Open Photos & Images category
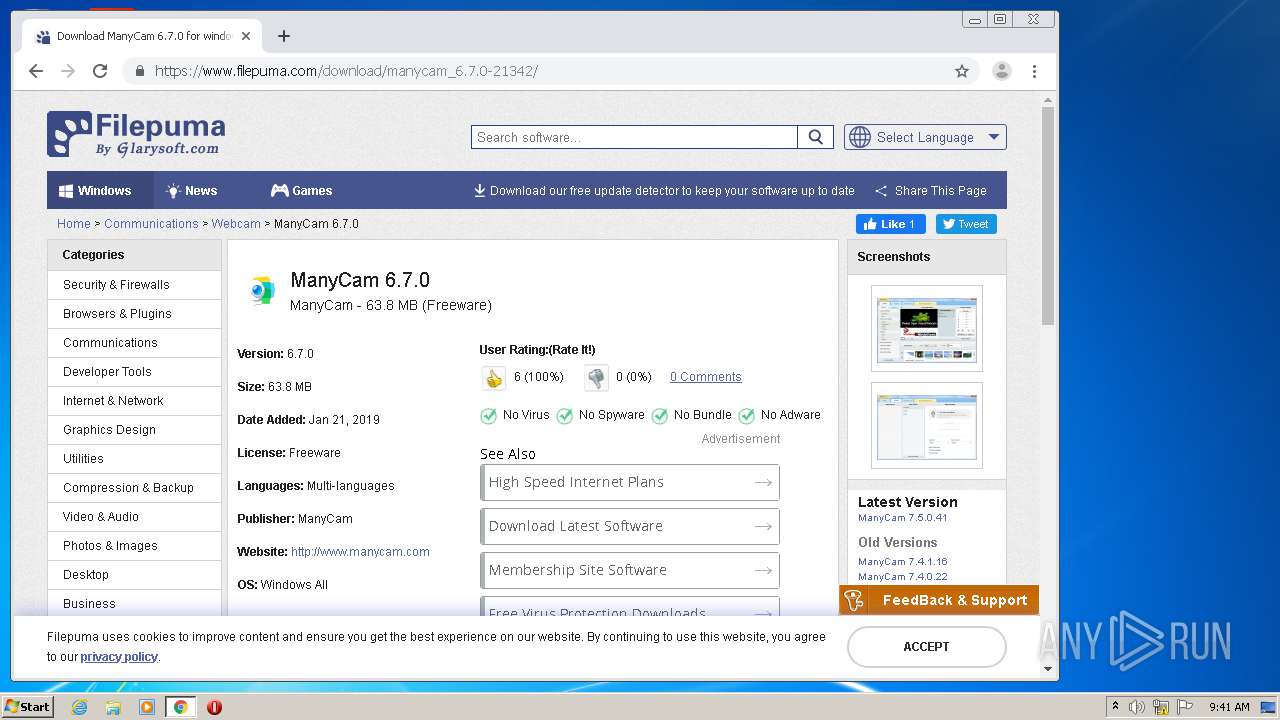This screenshot has height=720, width=1280. pyautogui.click(x=134, y=545)
